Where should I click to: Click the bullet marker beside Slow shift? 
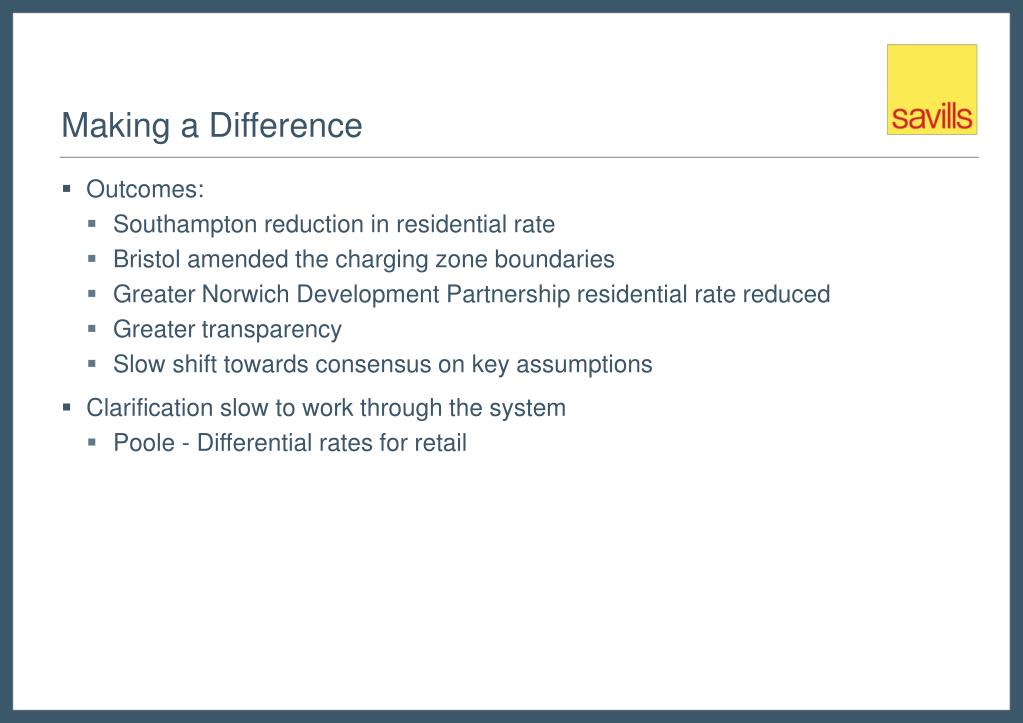click(x=92, y=363)
